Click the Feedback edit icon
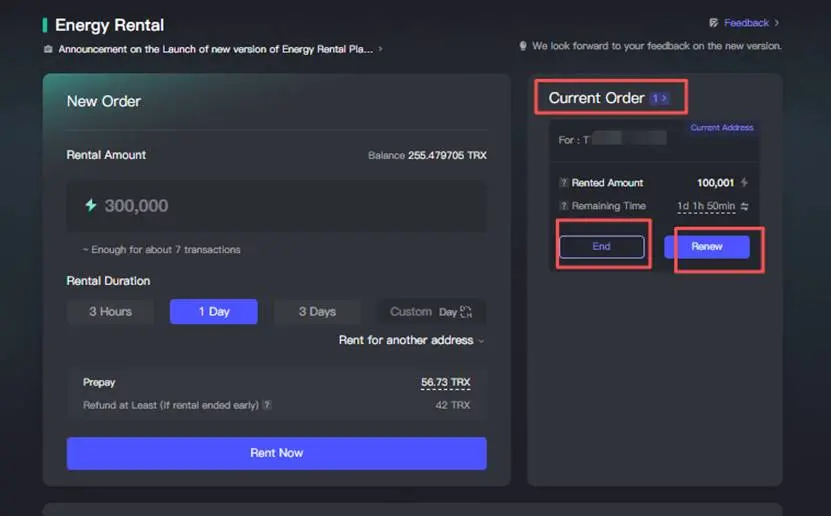The height and width of the screenshot is (516, 831). click(713, 22)
